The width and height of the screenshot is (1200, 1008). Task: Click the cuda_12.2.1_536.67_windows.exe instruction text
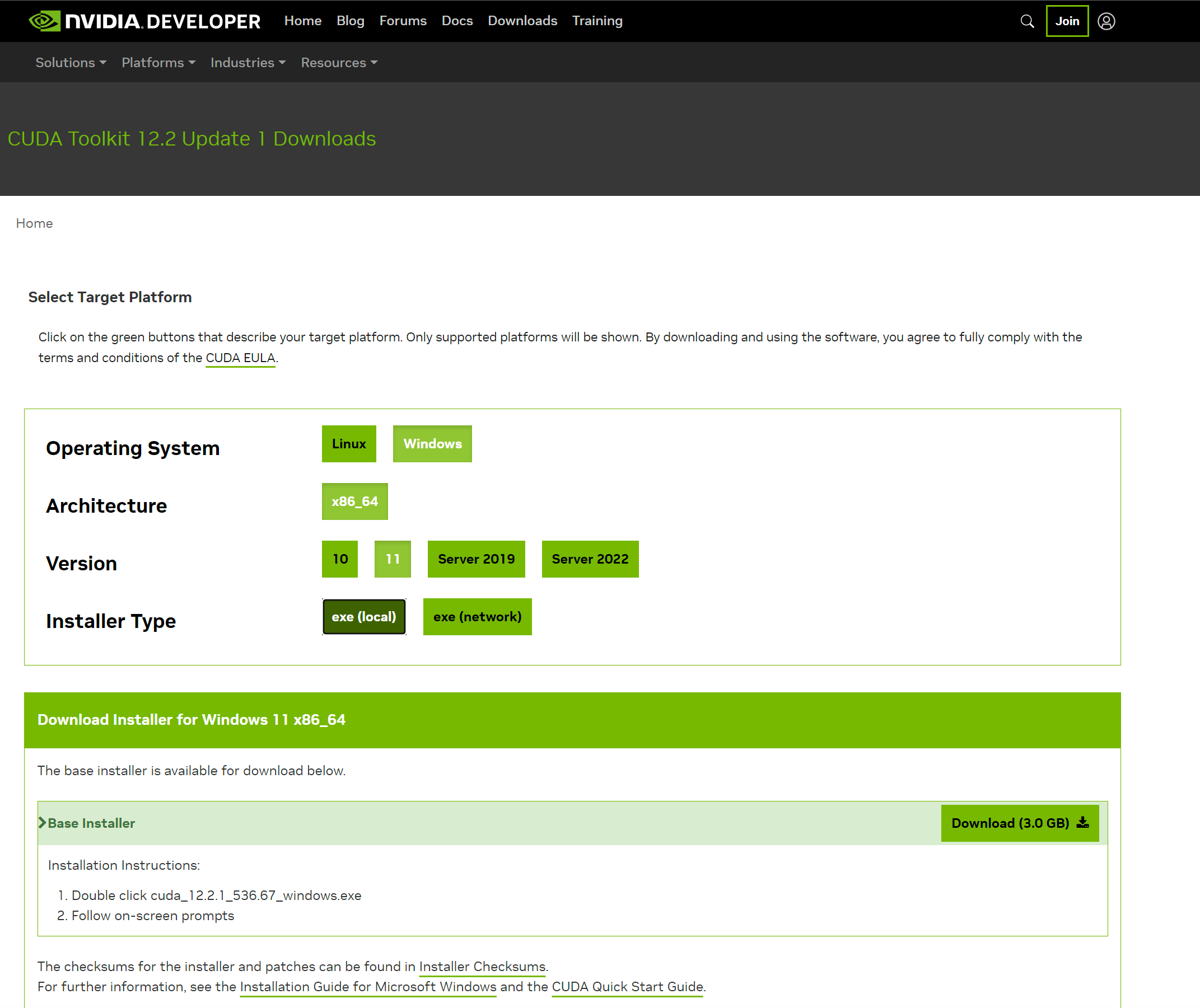point(255,896)
